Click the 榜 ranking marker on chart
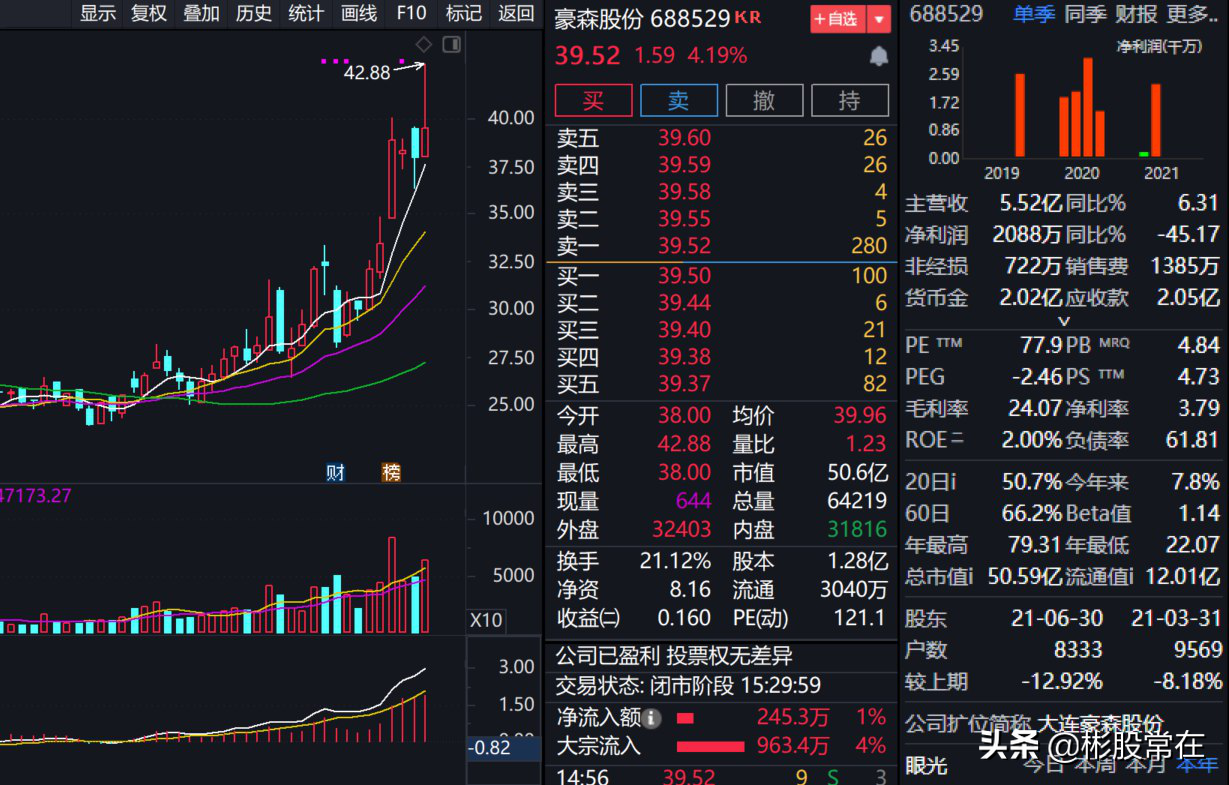This screenshot has width=1229, height=785. point(392,472)
